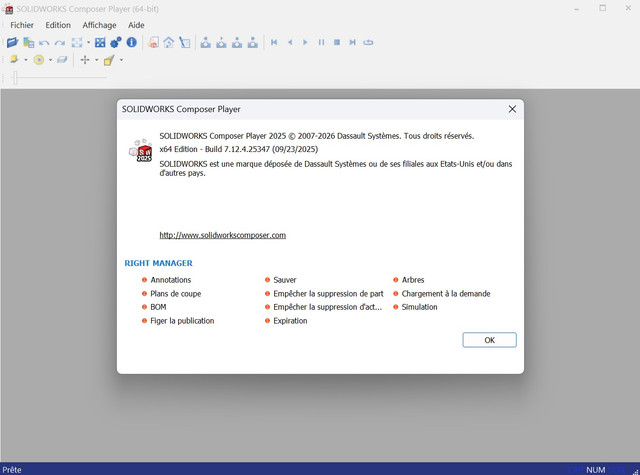
Task: Click the Chargement à la demande entry
Action: 446,294
